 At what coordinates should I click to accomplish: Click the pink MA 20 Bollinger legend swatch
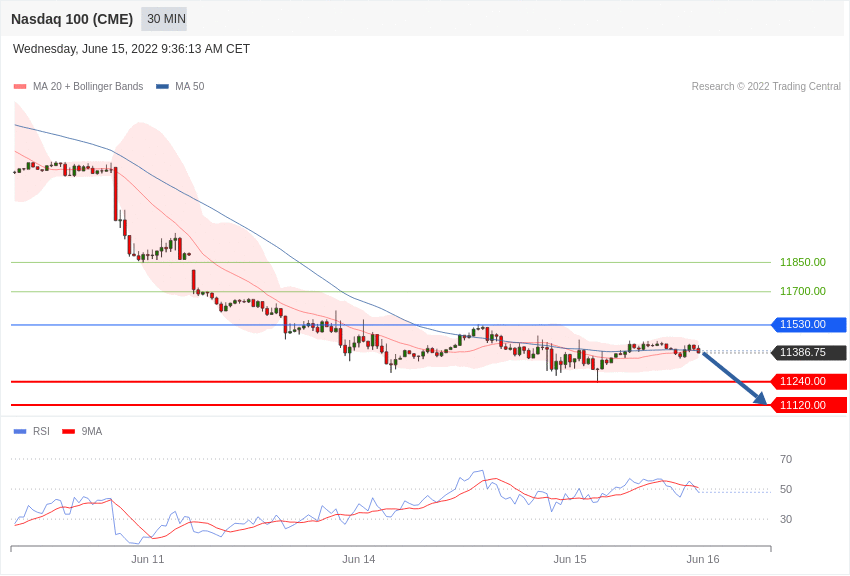(20, 87)
